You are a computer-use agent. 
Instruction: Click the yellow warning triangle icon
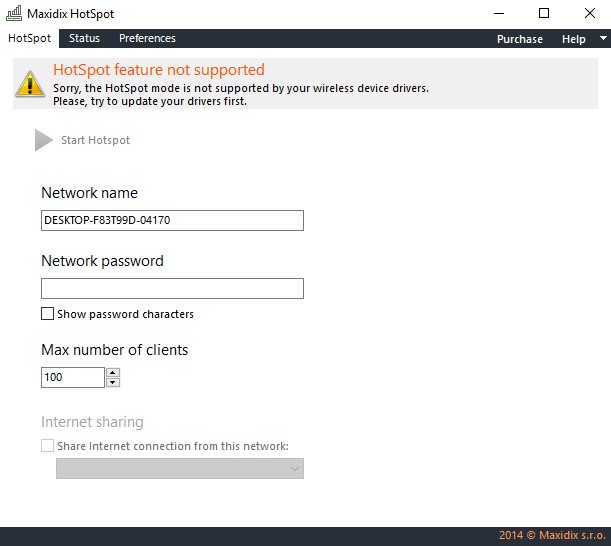(x=30, y=84)
